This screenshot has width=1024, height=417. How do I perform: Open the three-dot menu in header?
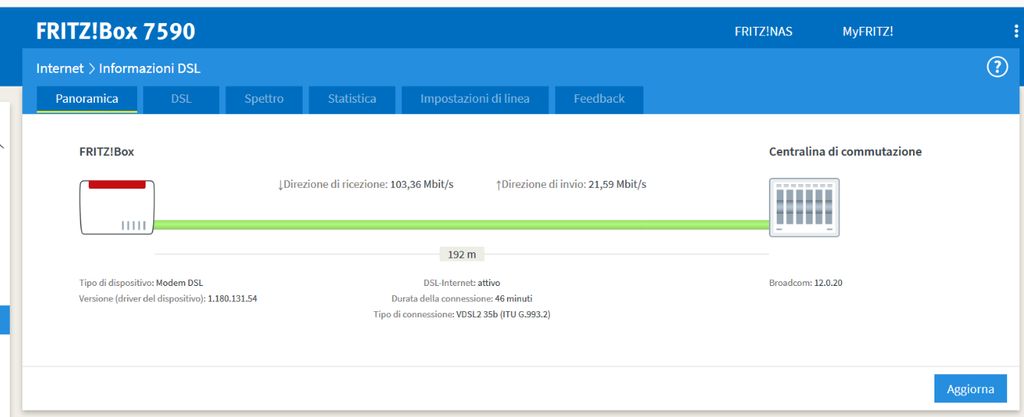coord(1015,31)
